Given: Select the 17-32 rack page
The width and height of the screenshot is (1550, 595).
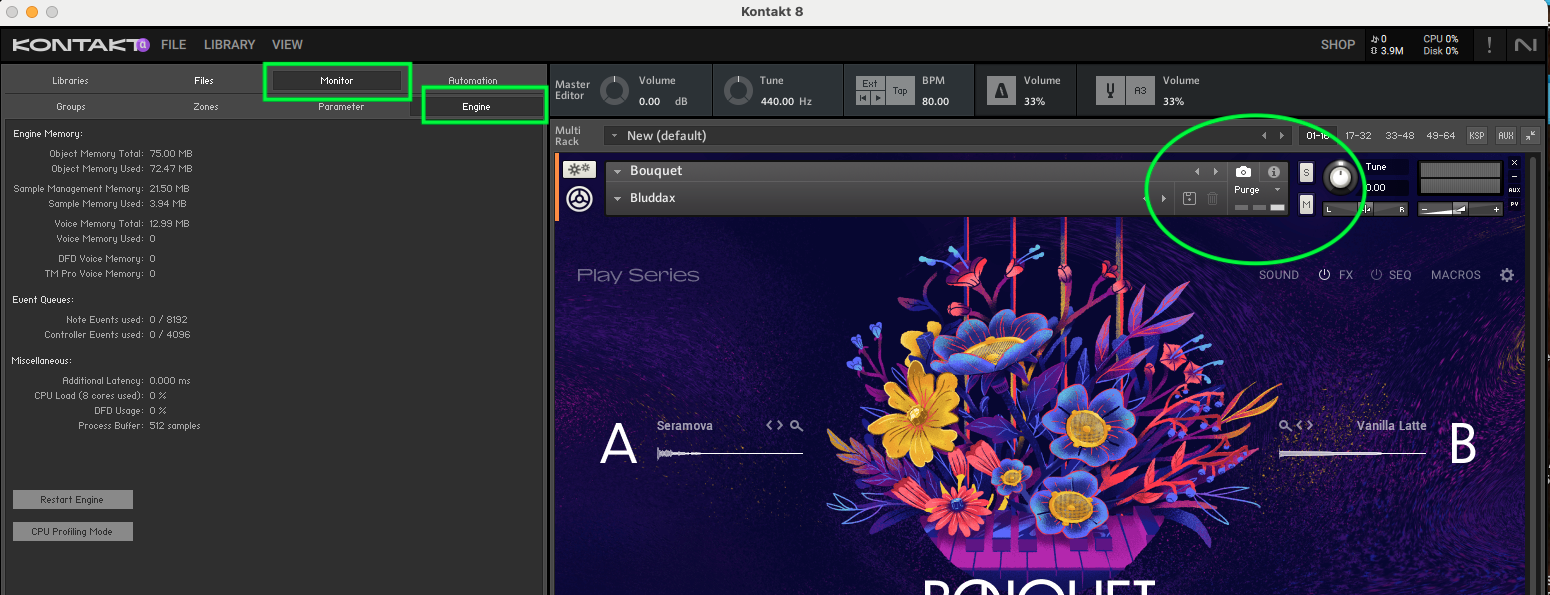Looking at the screenshot, I should (1358, 135).
